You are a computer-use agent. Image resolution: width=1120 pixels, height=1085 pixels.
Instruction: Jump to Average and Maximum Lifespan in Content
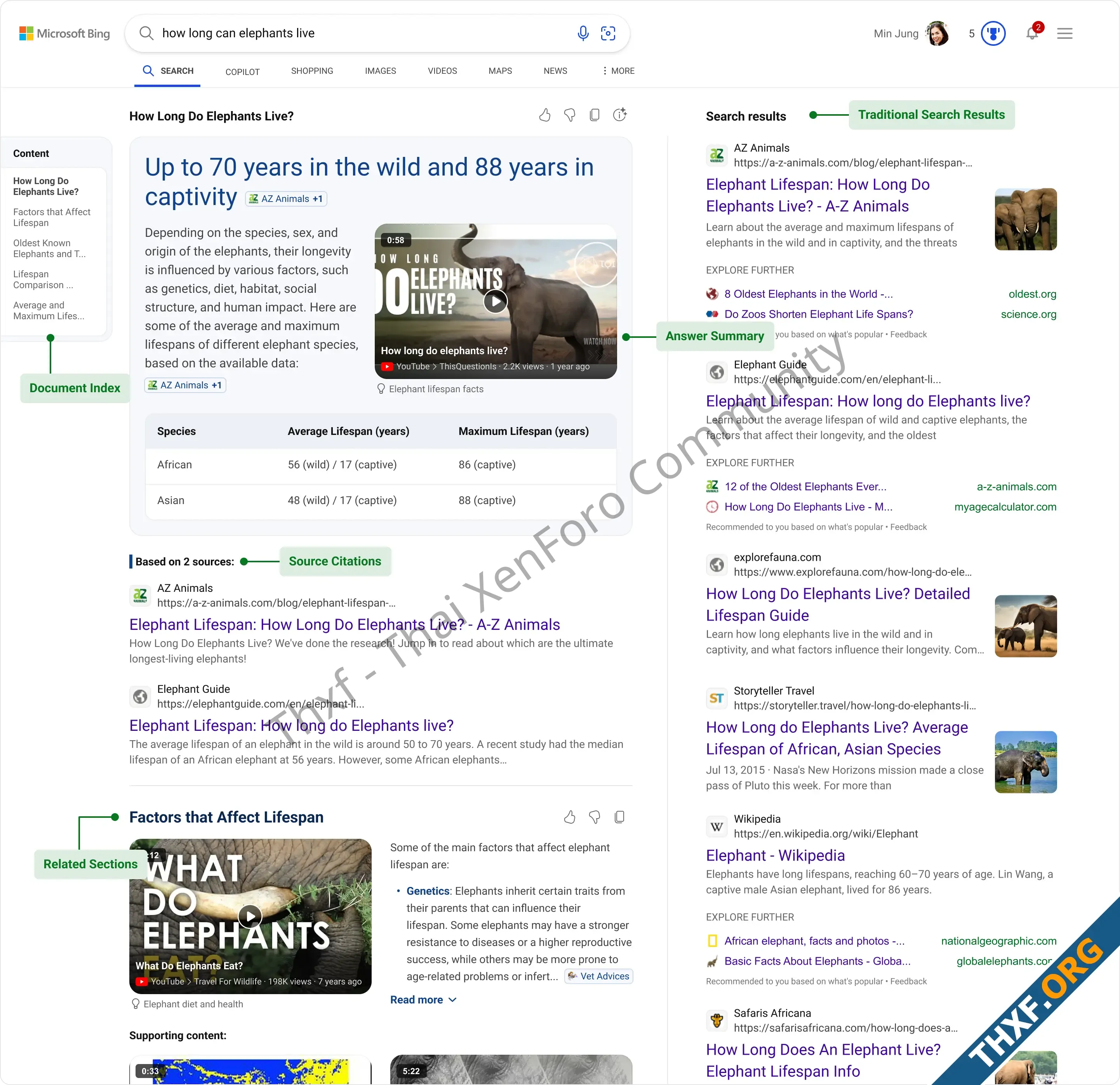49,311
